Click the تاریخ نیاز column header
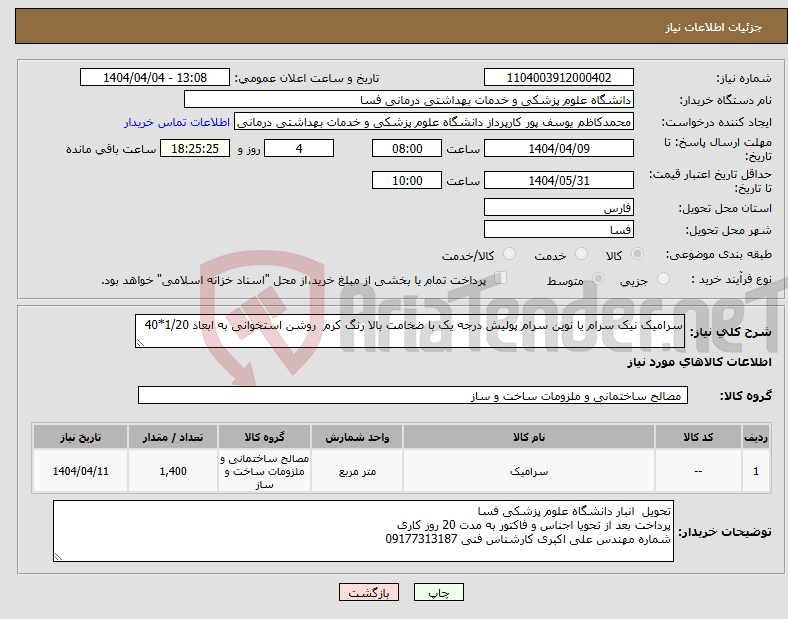The width and height of the screenshot is (788, 619). click(80, 437)
